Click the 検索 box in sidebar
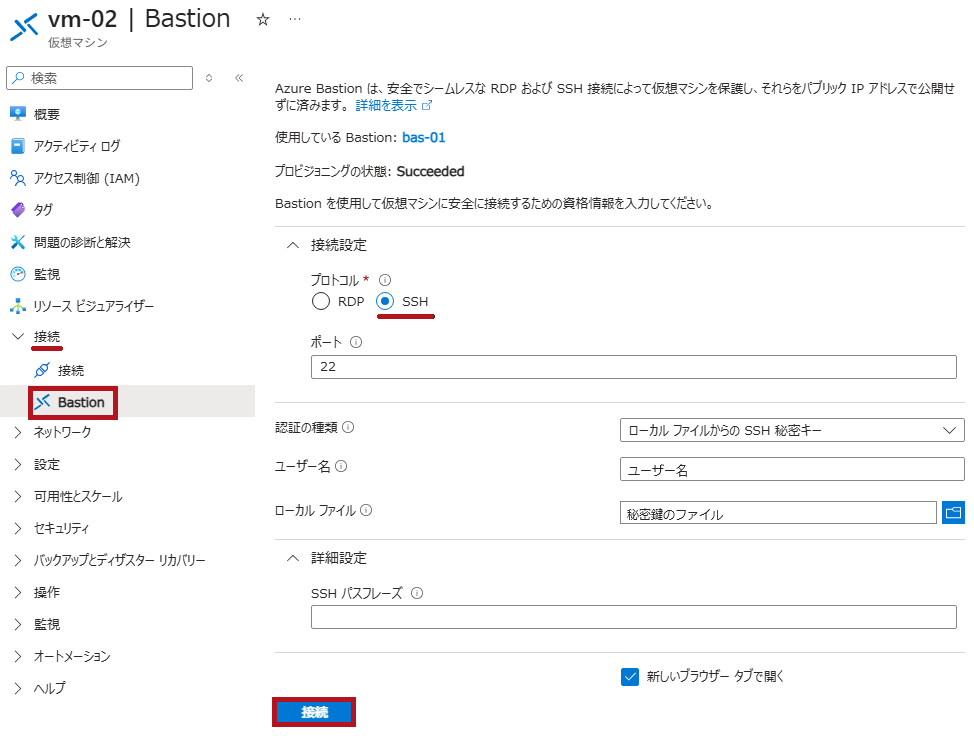The image size is (974, 736). 99,78
